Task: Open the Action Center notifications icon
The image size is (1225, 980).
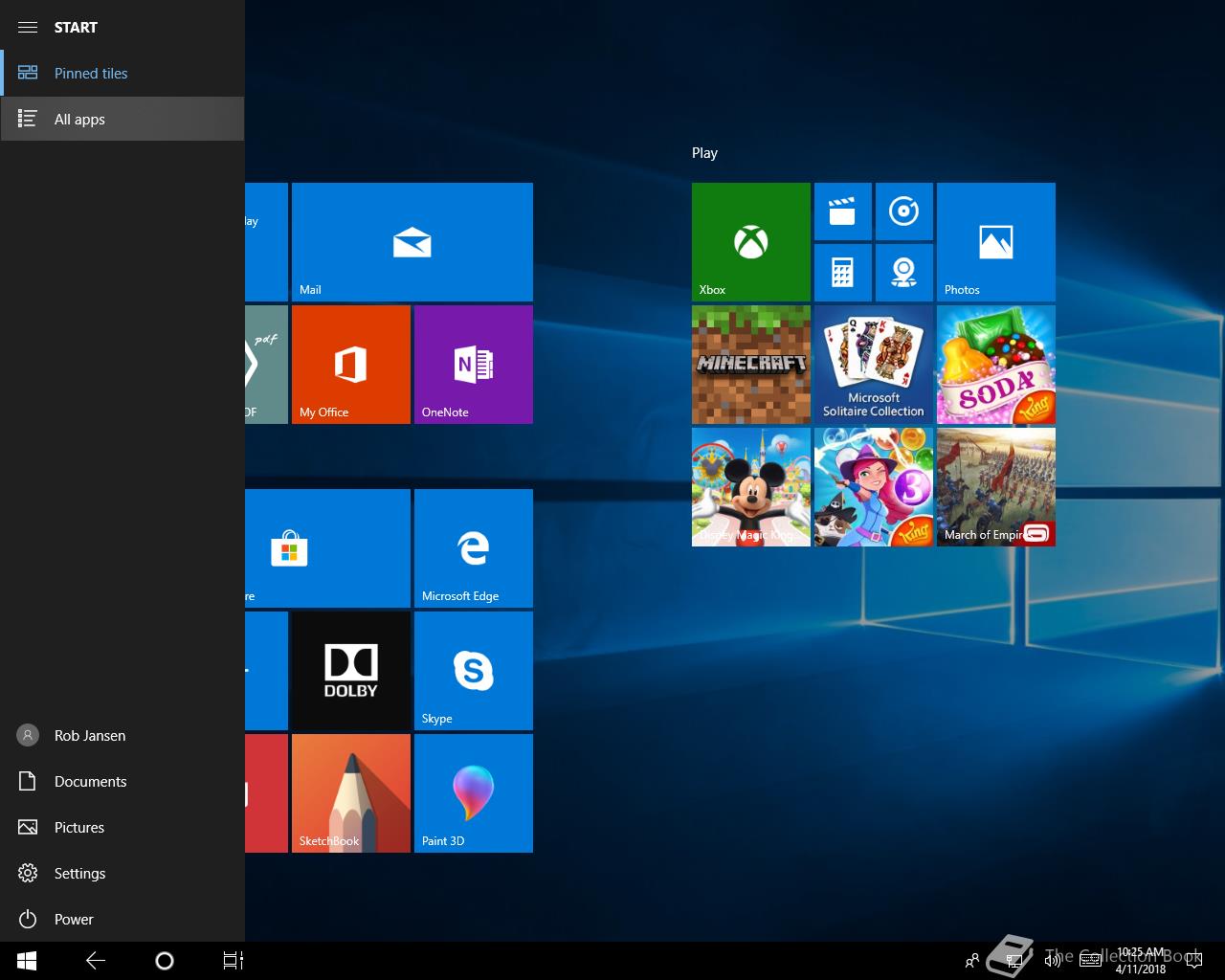Action: (1192, 961)
